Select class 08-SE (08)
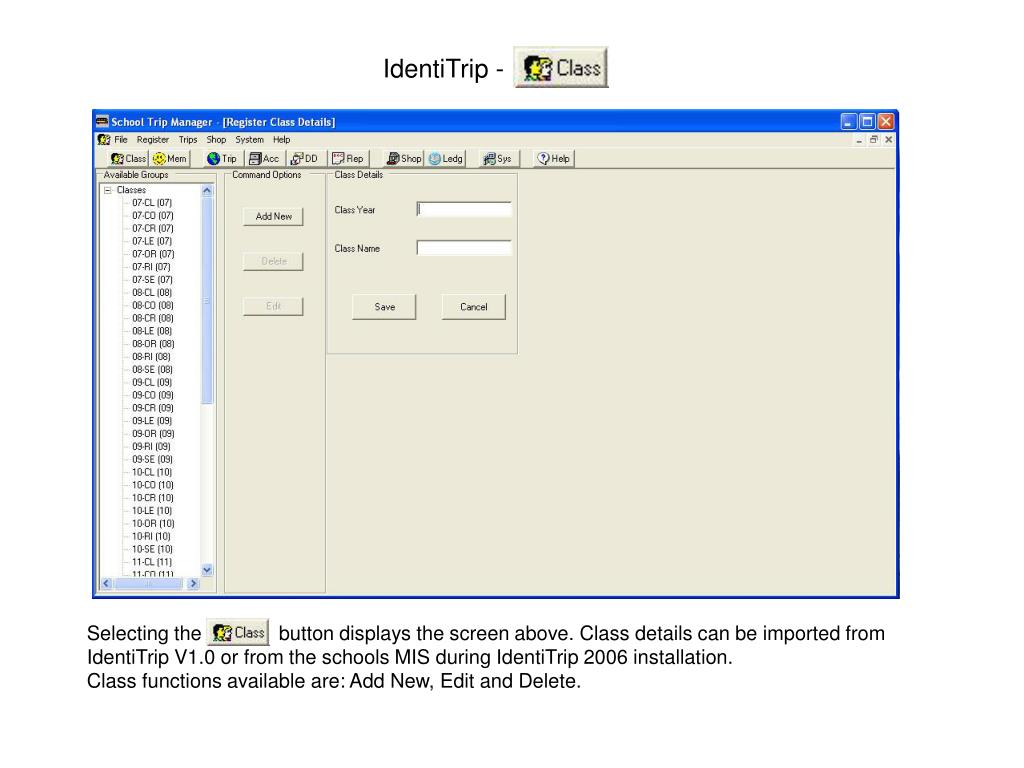Image resolution: width=1024 pixels, height=768 pixels. (x=152, y=370)
